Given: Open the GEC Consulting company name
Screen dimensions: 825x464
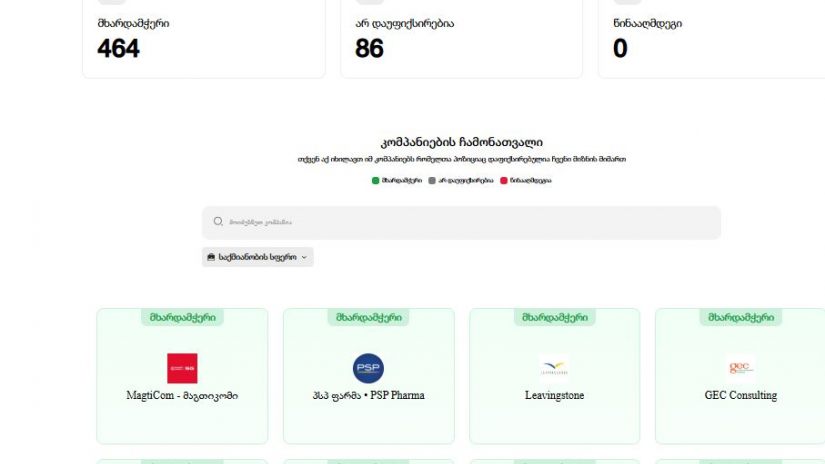Looking at the screenshot, I should pyautogui.click(x=740, y=396).
